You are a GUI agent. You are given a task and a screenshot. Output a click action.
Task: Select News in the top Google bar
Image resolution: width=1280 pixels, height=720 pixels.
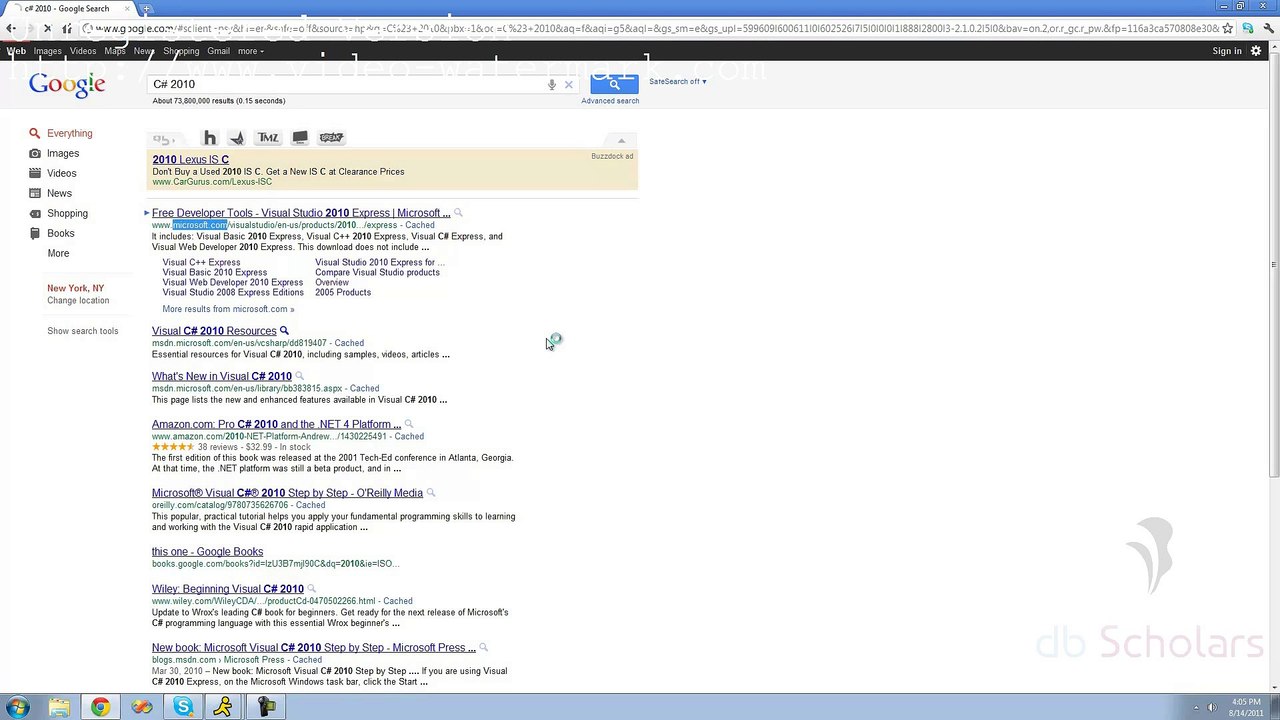[x=144, y=51]
